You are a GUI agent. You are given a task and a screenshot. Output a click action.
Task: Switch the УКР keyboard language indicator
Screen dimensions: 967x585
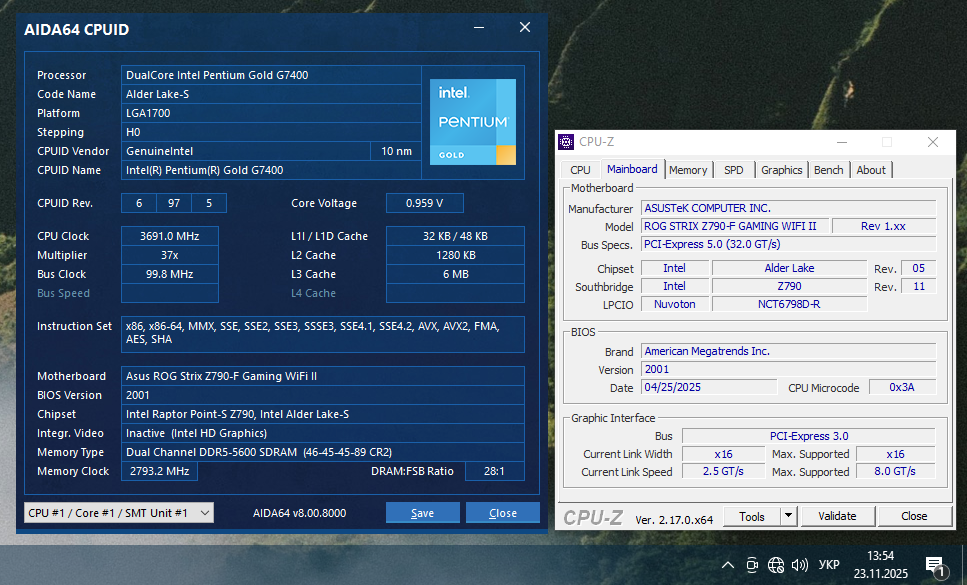829,565
